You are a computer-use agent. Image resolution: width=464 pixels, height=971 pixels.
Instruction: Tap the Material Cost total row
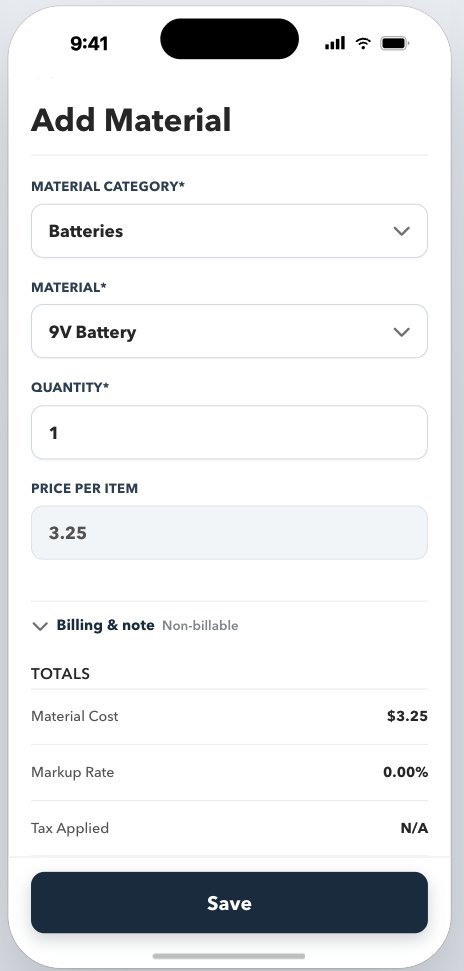pyautogui.click(x=229, y=716)
